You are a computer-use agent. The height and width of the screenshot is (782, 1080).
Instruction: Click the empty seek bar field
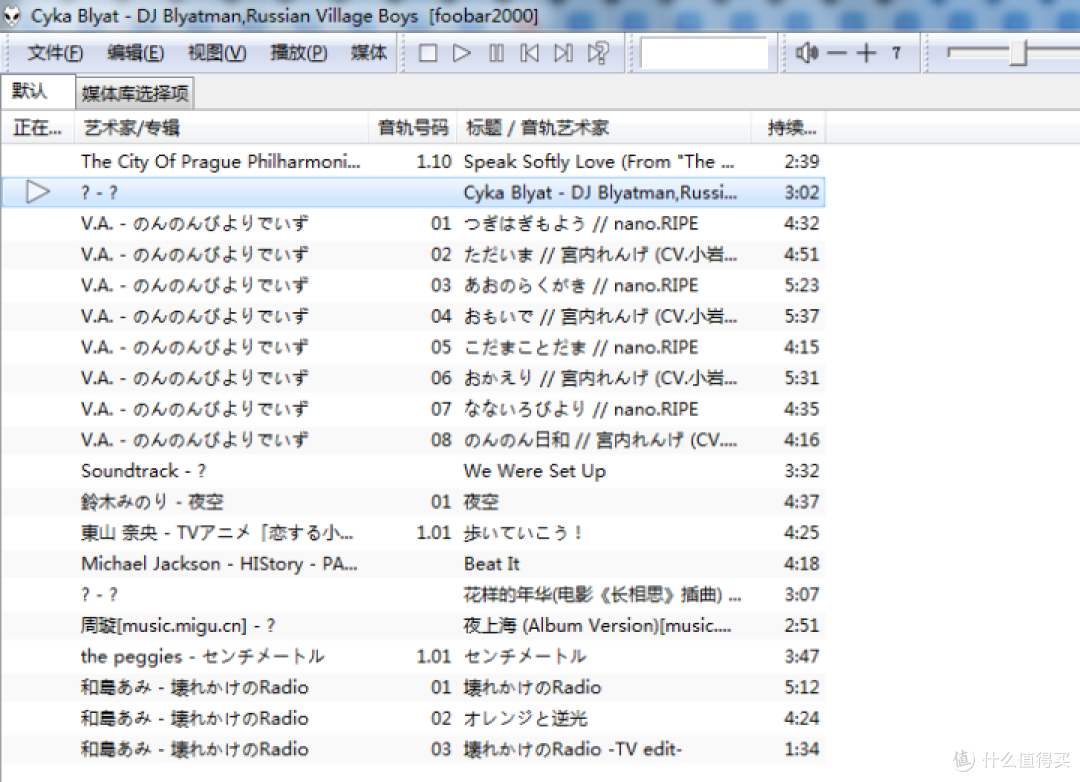(703, 53)
